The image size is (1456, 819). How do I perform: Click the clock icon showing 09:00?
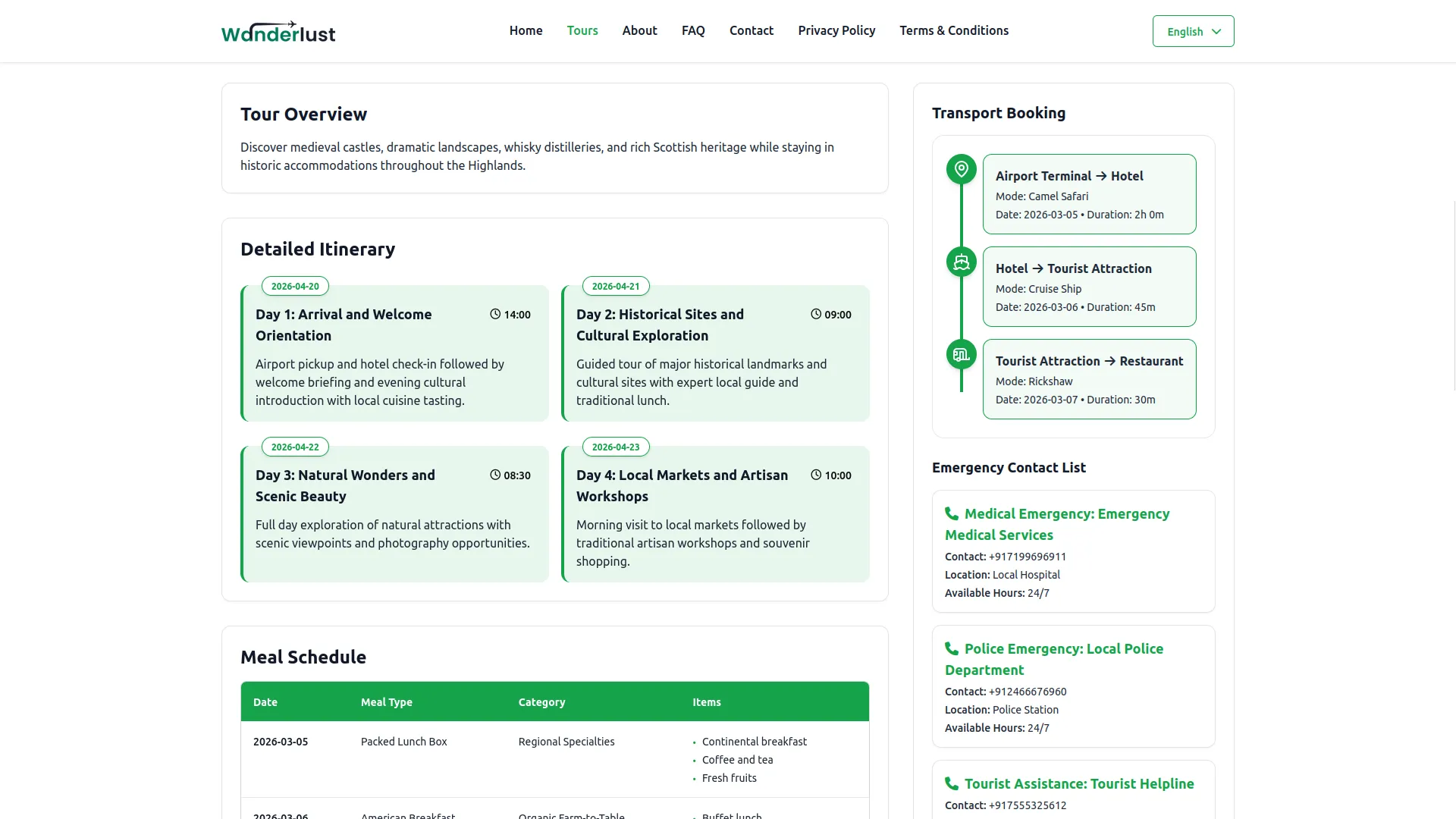pyautogui.click(x=816, y=314)
